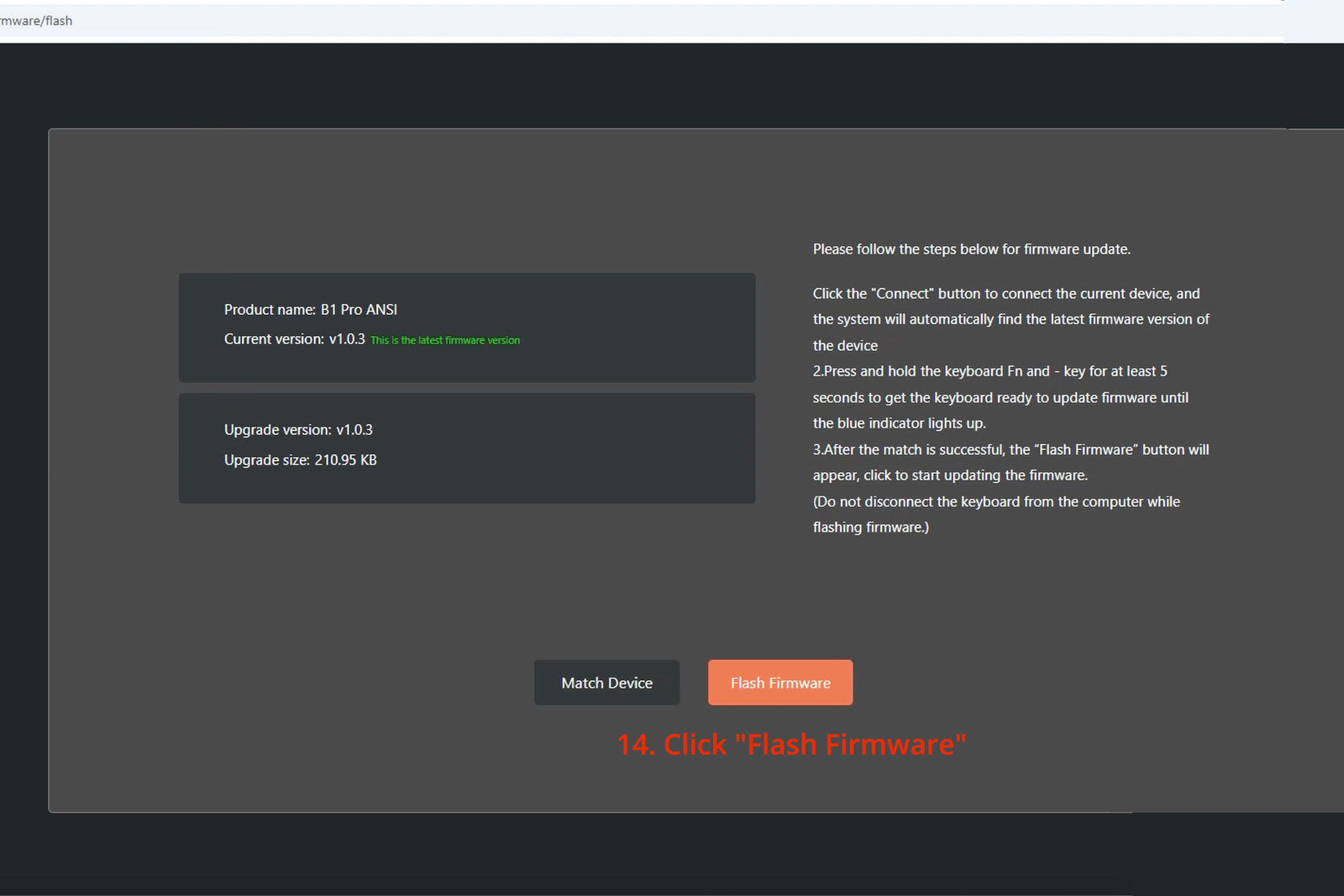Click the do not disconnect keyboard warning
Image resolution: width=1344 pixels, height=896 pixels.
[x=996, y=502]
